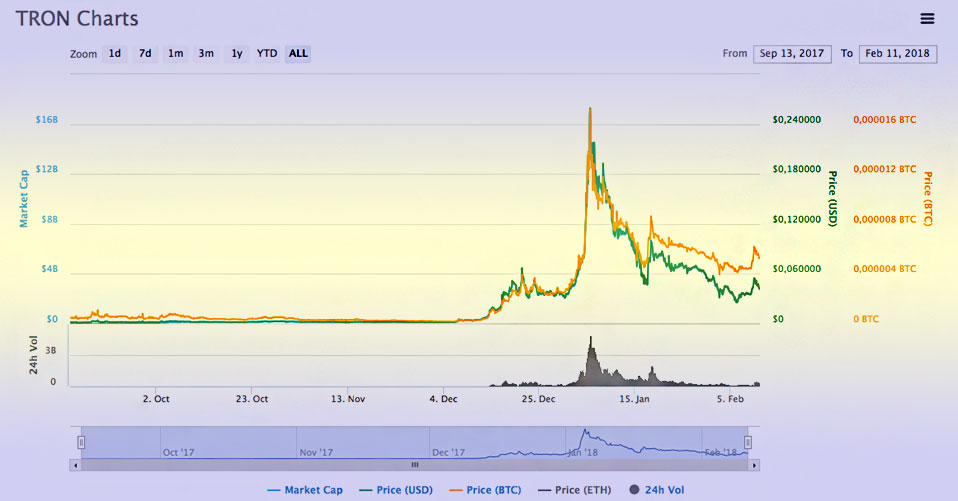Select the YTD zoom option
Image resolution: width=958 pixels, height=501 pixels.
(x=267, y=53)
